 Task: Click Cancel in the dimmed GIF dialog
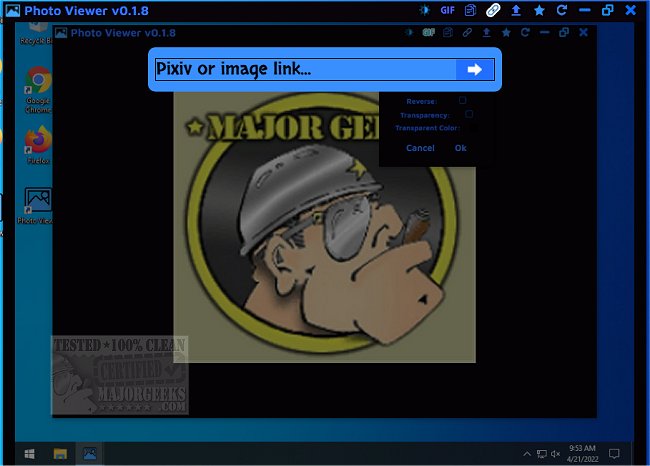point(420,148)
